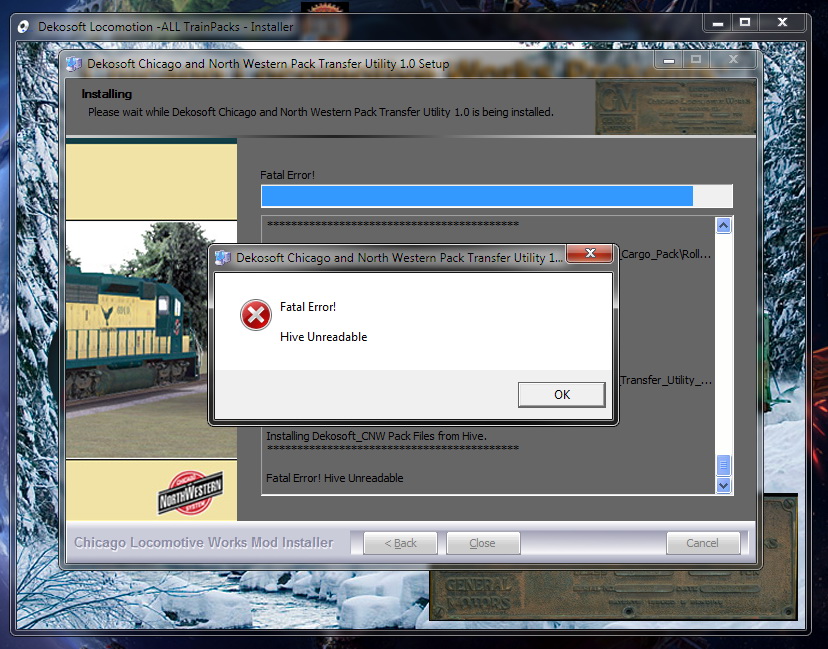Click OK in the Fatal Error dialog
Screen dimensions: 828x649
coord(561,394)
